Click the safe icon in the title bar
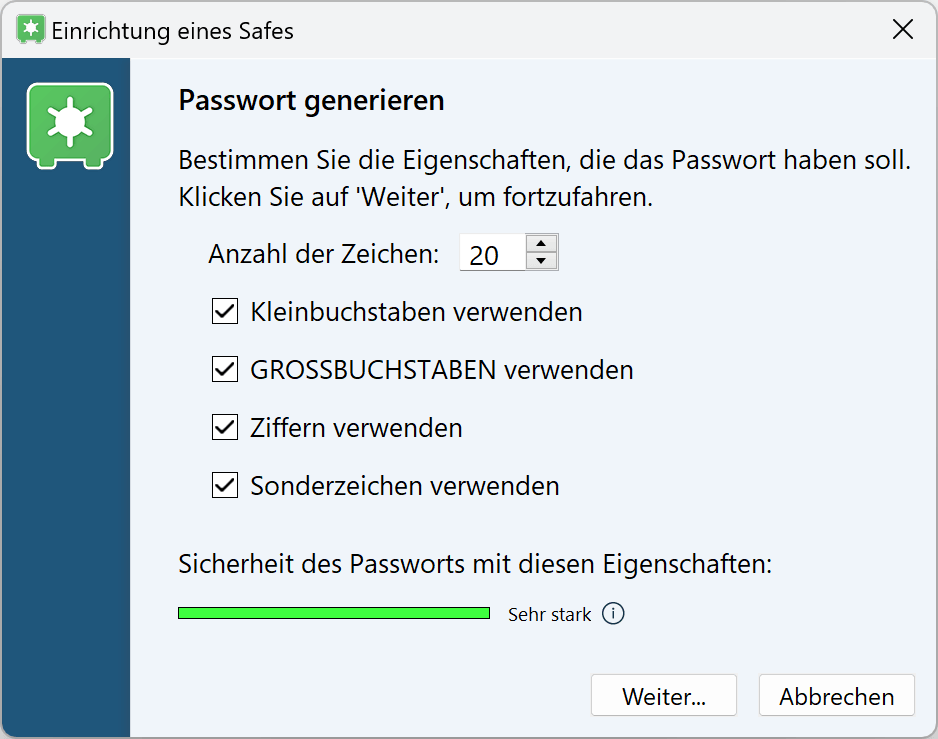The width and height of the screenshot is (938, 739). [x=29, y=29]
